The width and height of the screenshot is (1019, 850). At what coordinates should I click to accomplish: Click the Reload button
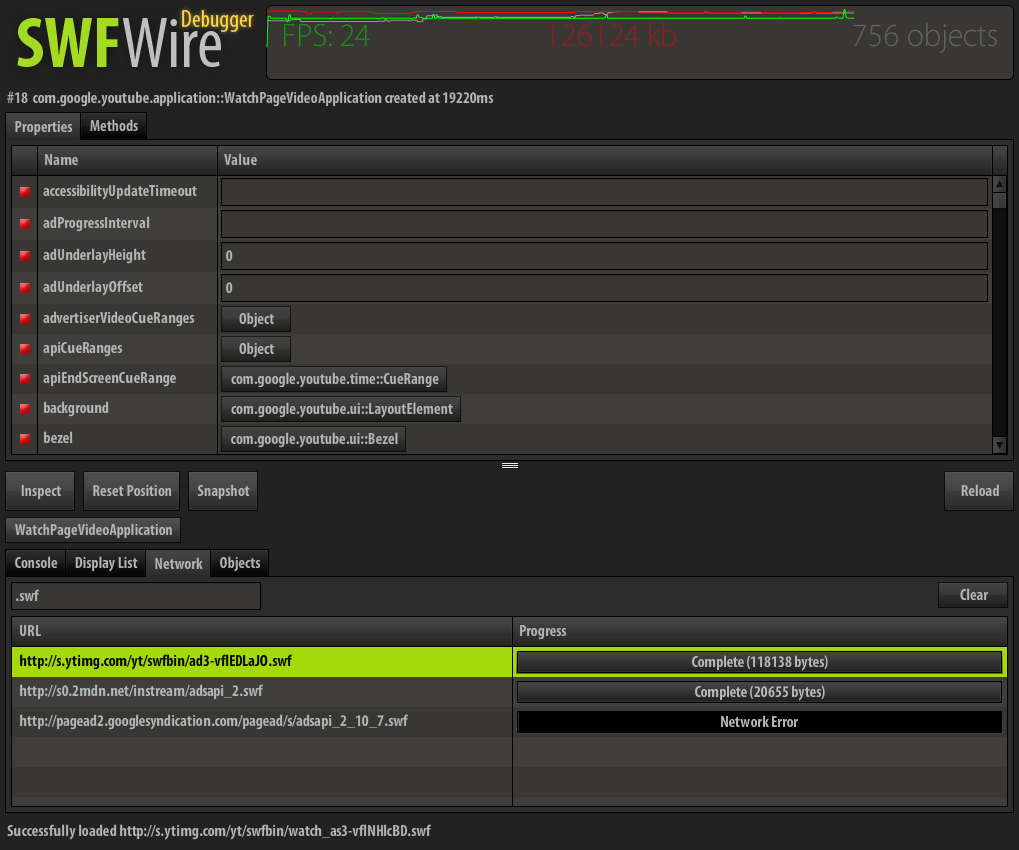point(979,491)
